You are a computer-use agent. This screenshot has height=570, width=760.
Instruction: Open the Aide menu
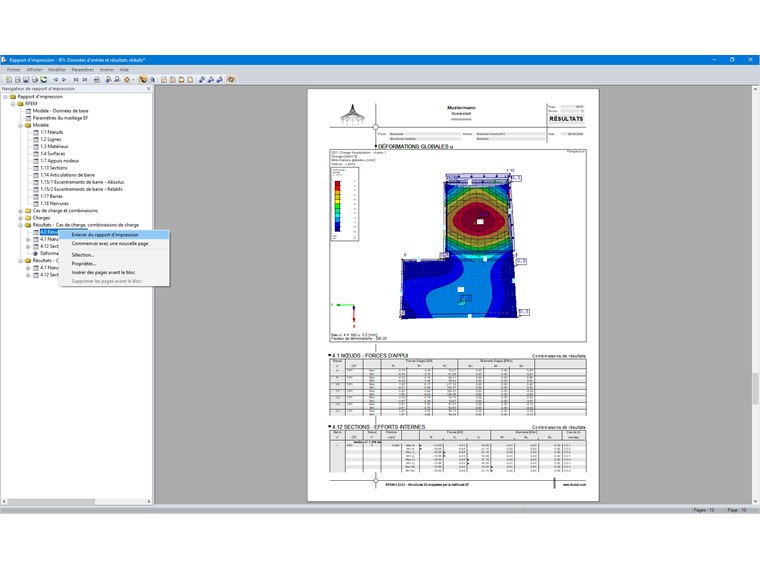coord(124,70)
